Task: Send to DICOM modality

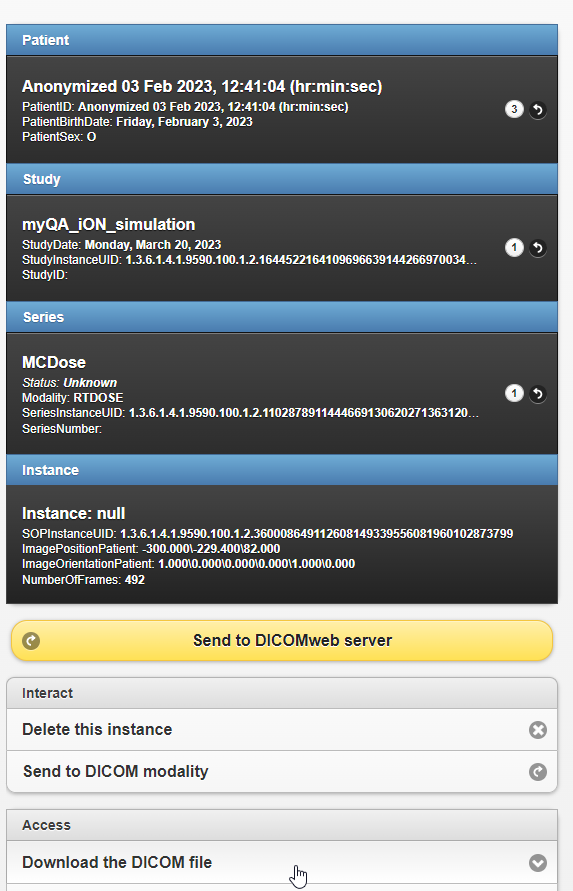Action: click(282, 772)
